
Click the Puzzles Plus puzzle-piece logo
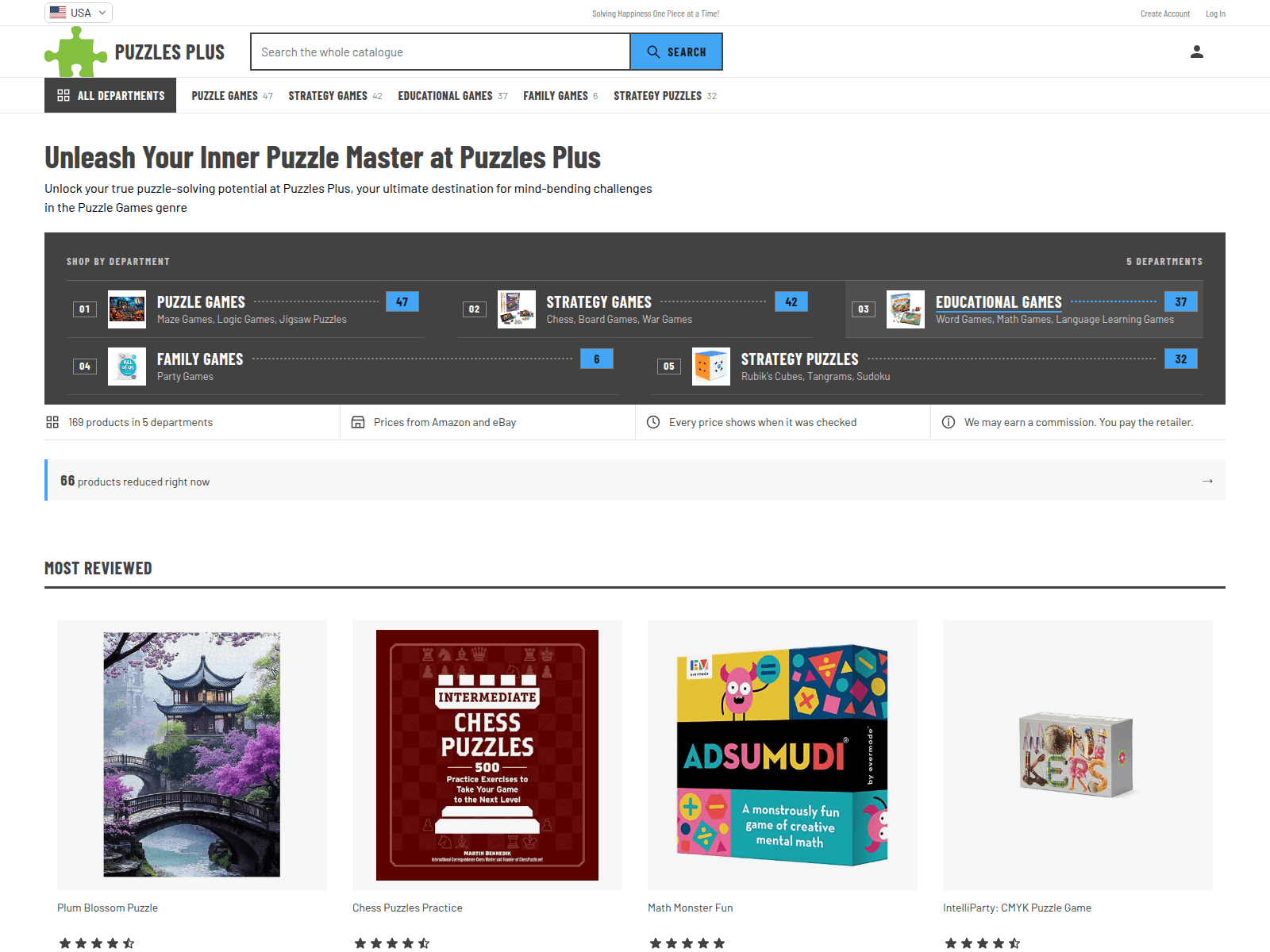pos(75,52)
